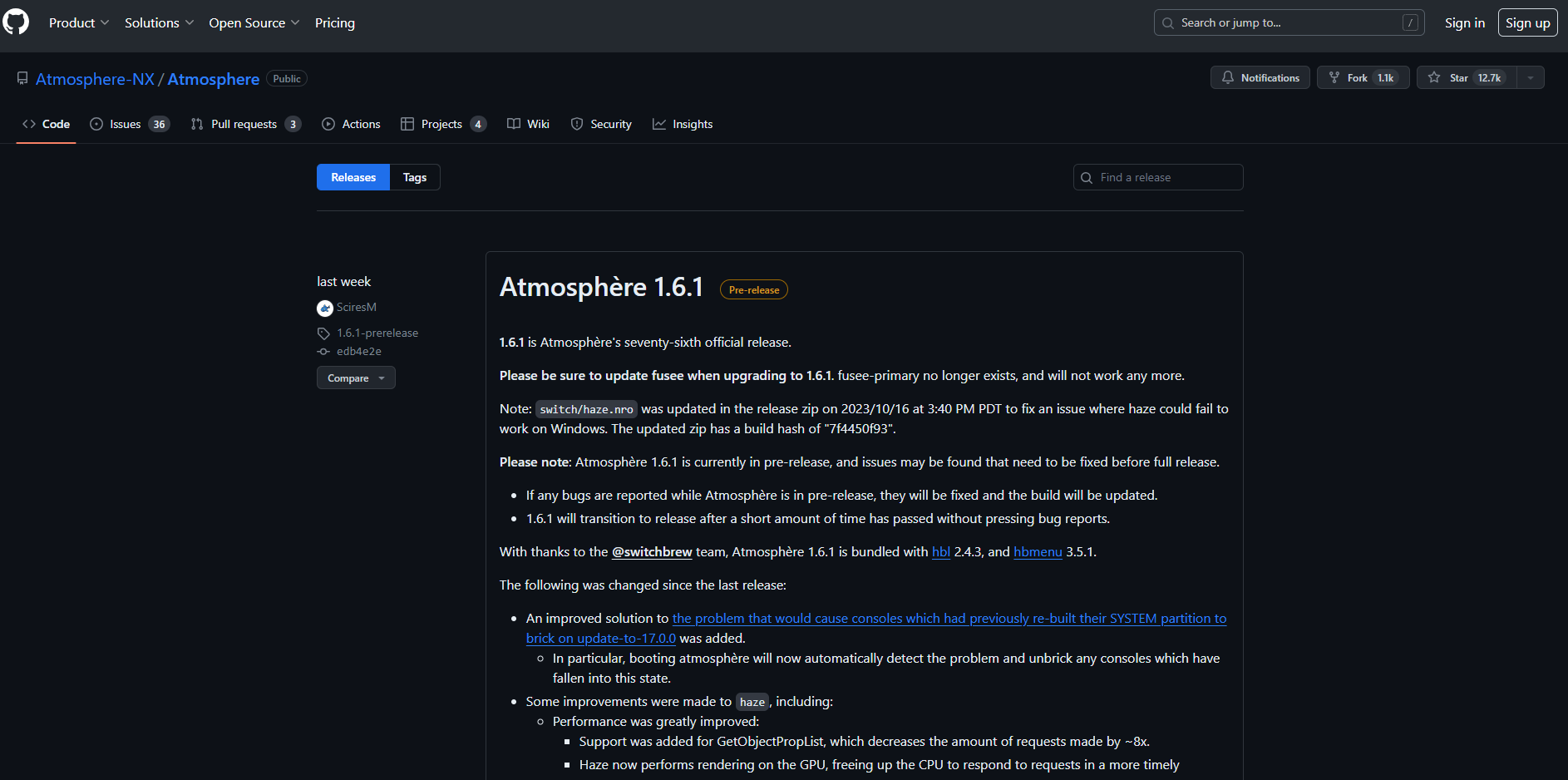Open the SciresM author profile link
This screenshot has height=780, width=1568.
click(357, 307)
